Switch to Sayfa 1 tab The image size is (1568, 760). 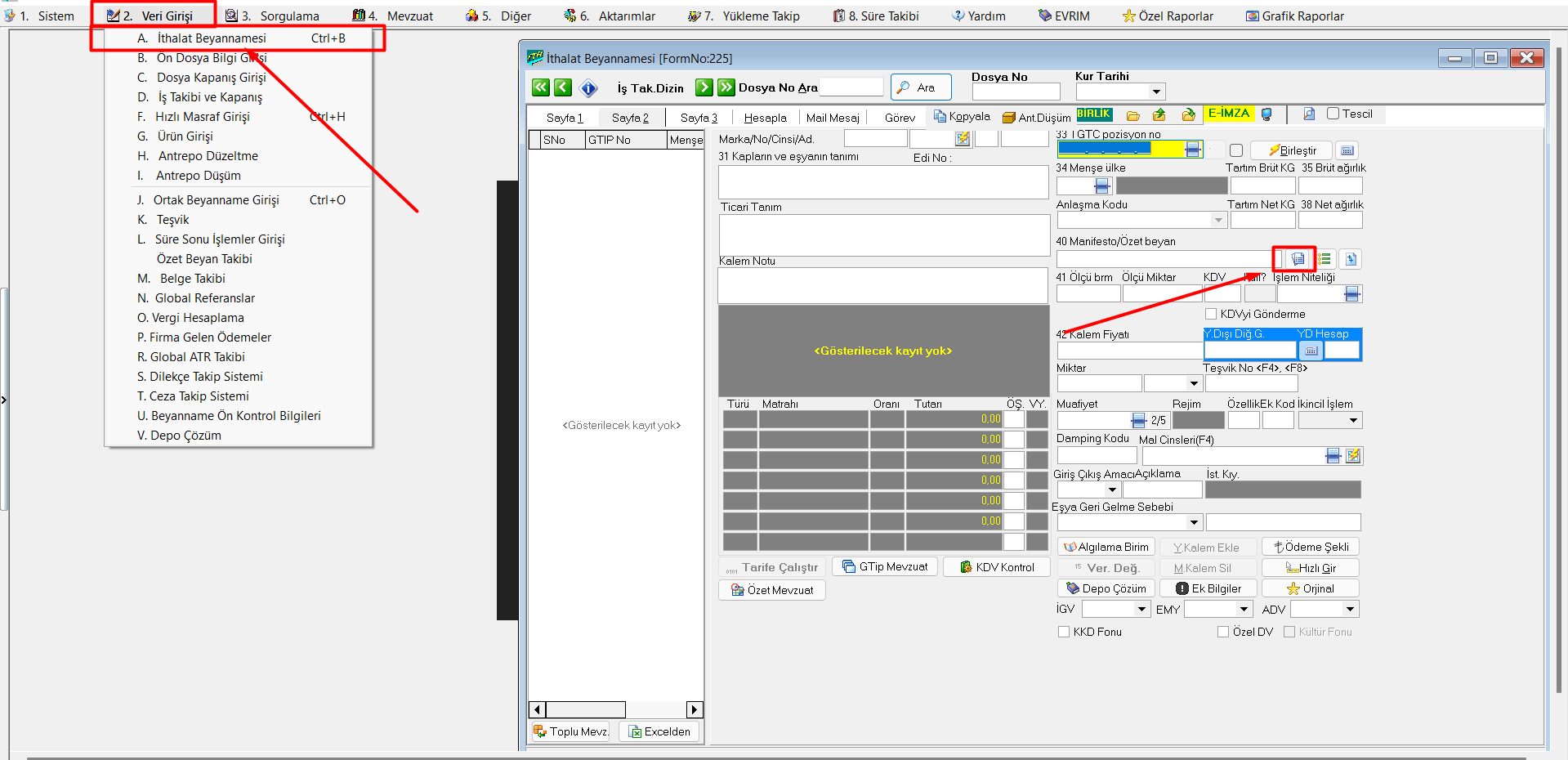[x=564, y=118]
